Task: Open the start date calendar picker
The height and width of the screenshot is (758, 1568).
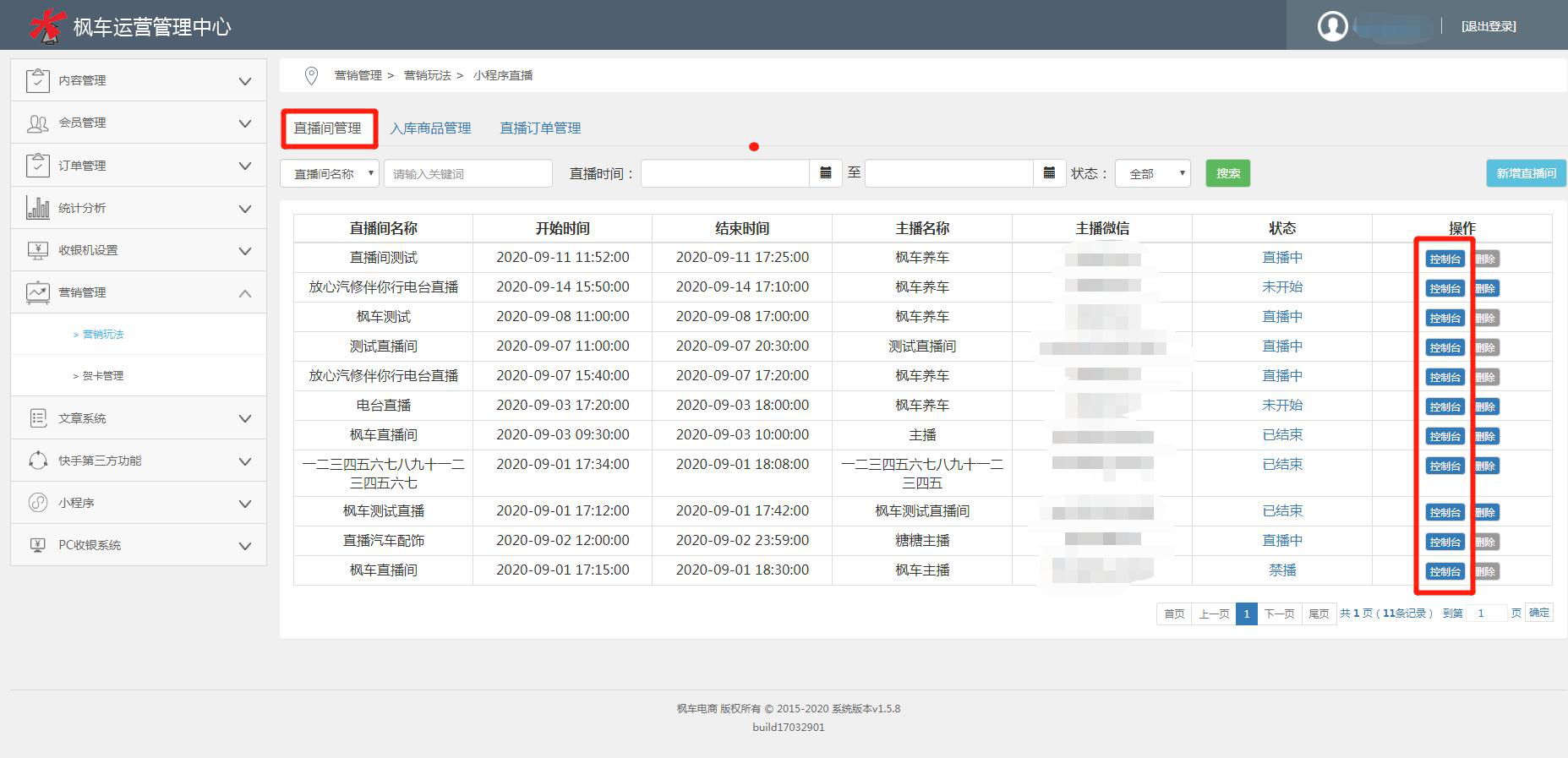Action: point(826,173)
